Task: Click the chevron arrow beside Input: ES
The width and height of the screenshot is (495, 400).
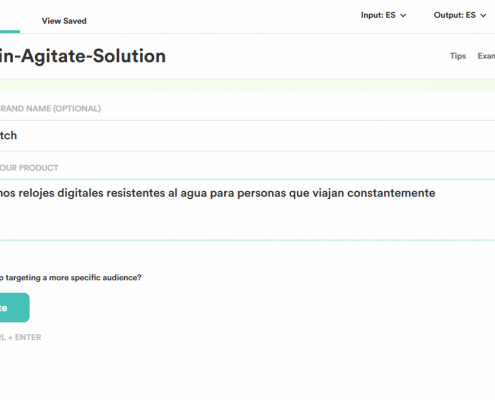Action: pos(403,16)
